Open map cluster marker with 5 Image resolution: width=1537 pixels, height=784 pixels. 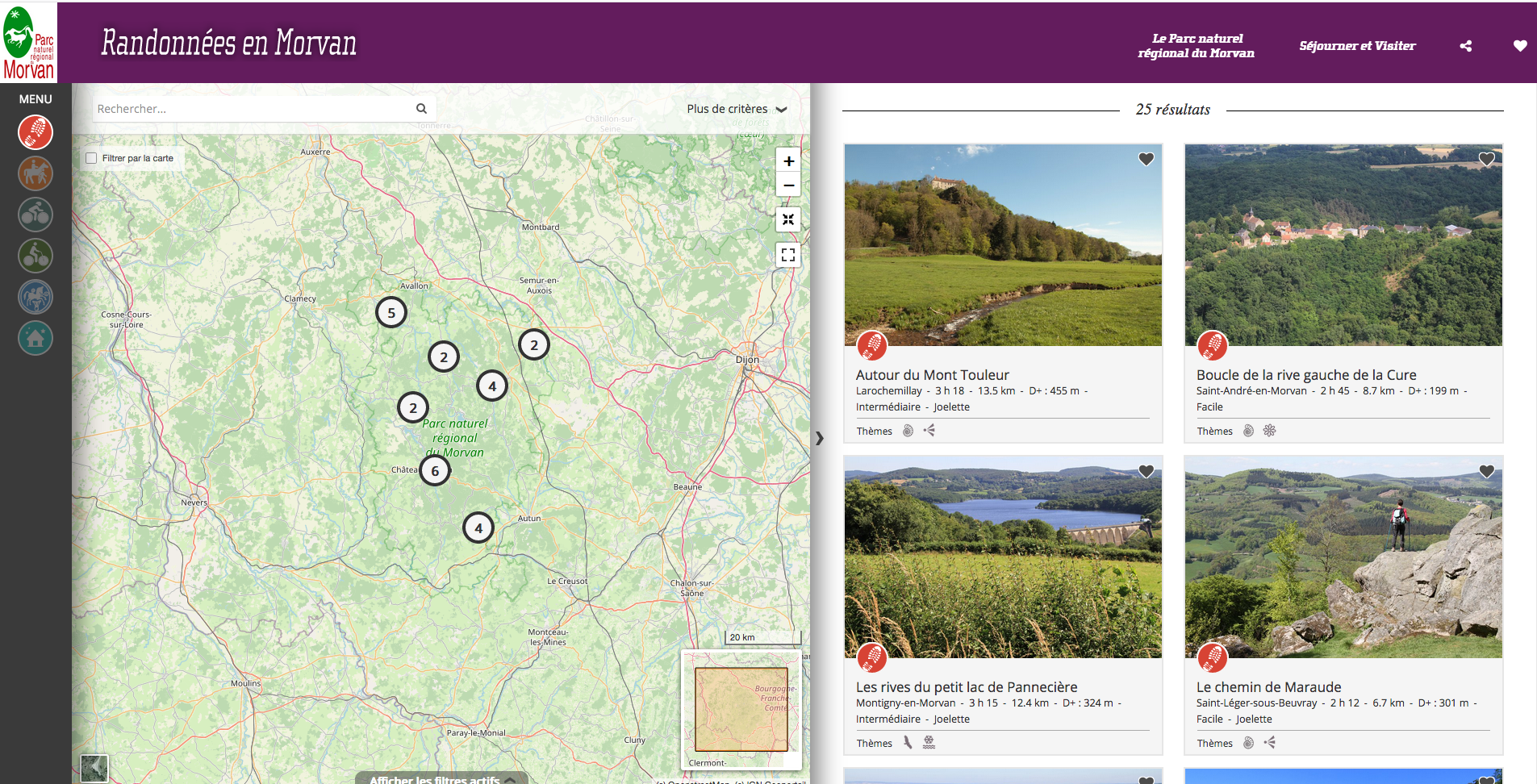click(391, 312)
